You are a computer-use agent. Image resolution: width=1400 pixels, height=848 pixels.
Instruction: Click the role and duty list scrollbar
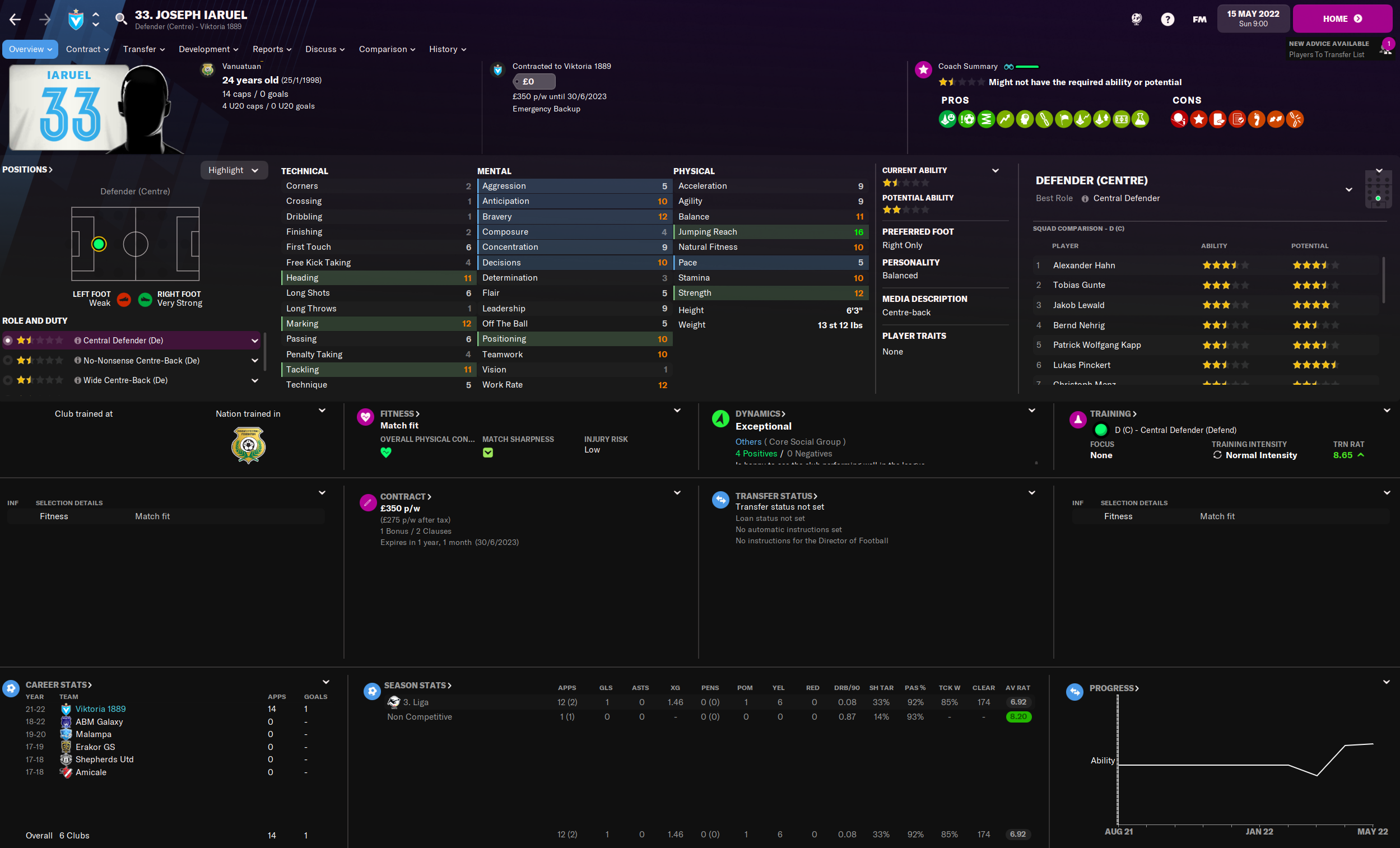(x=265, y=352)
